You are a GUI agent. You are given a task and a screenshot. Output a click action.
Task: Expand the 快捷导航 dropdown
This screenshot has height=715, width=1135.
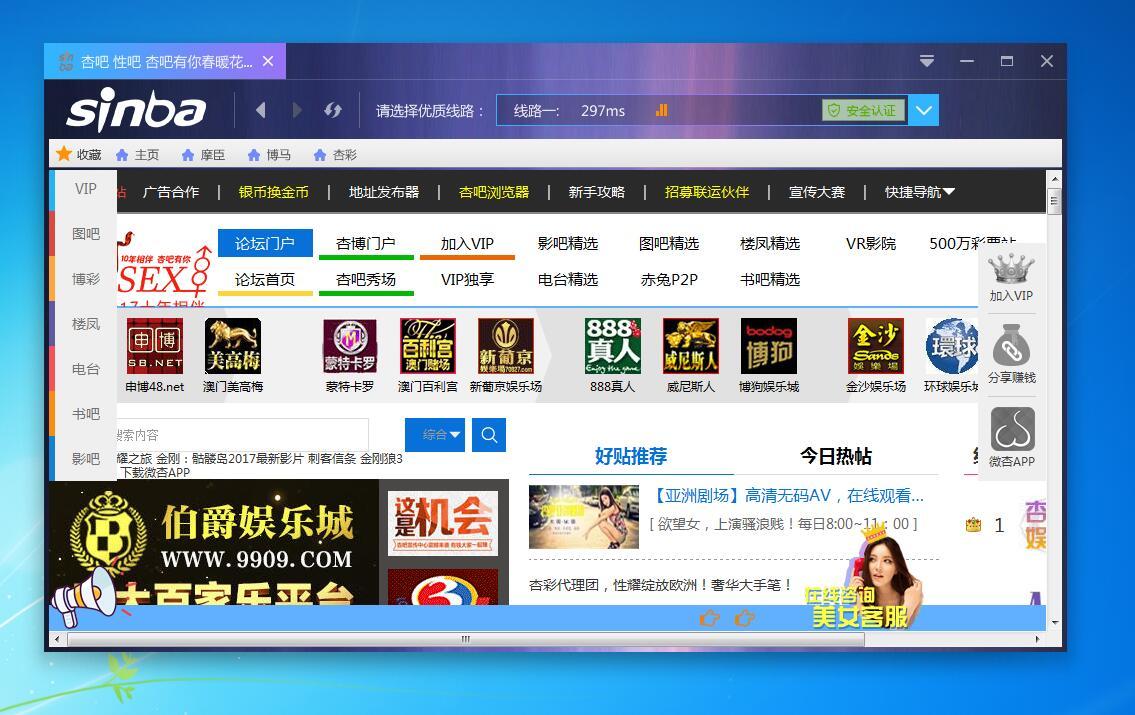click(x=920, y=192)
